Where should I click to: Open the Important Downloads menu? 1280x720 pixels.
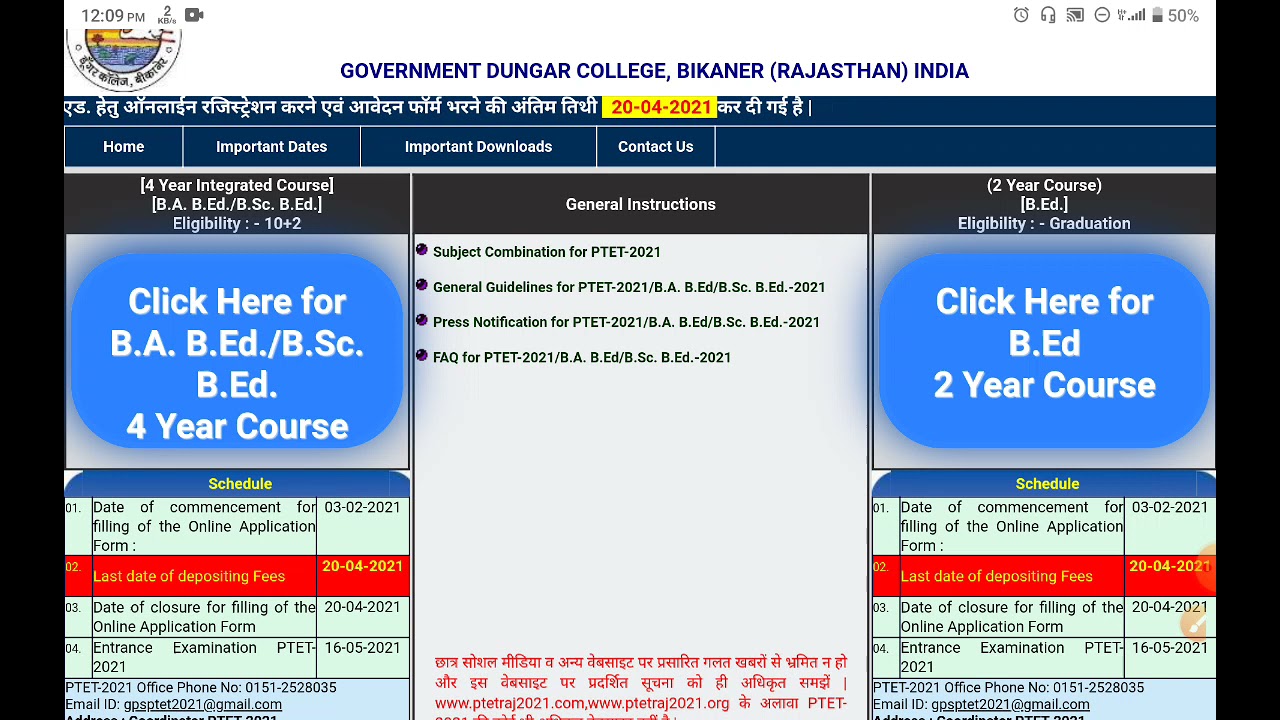point(478,147)
